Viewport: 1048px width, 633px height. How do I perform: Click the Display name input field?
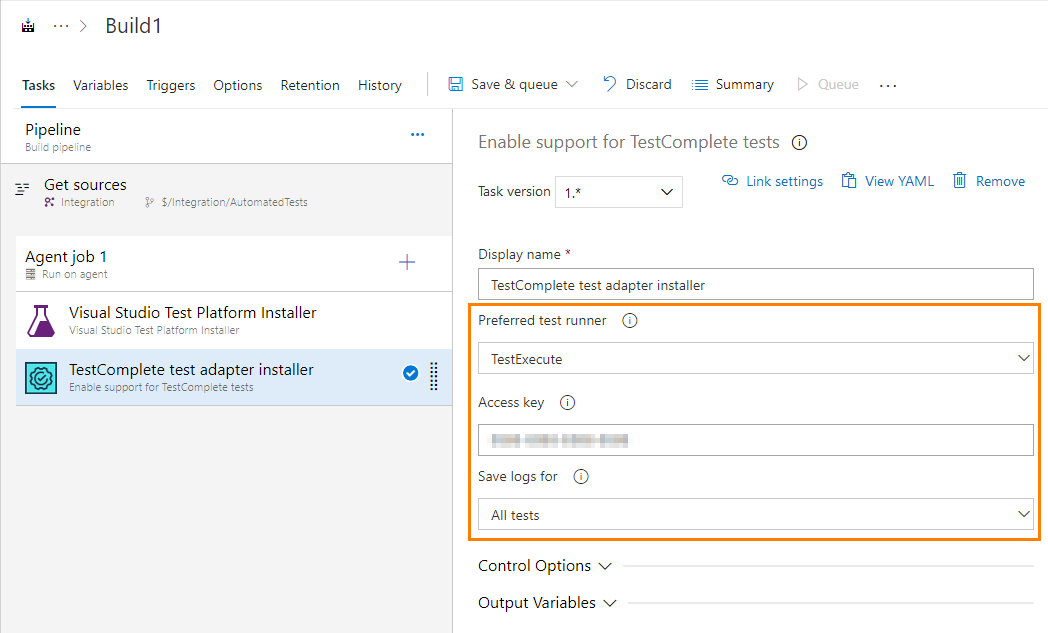coord(756,284)
